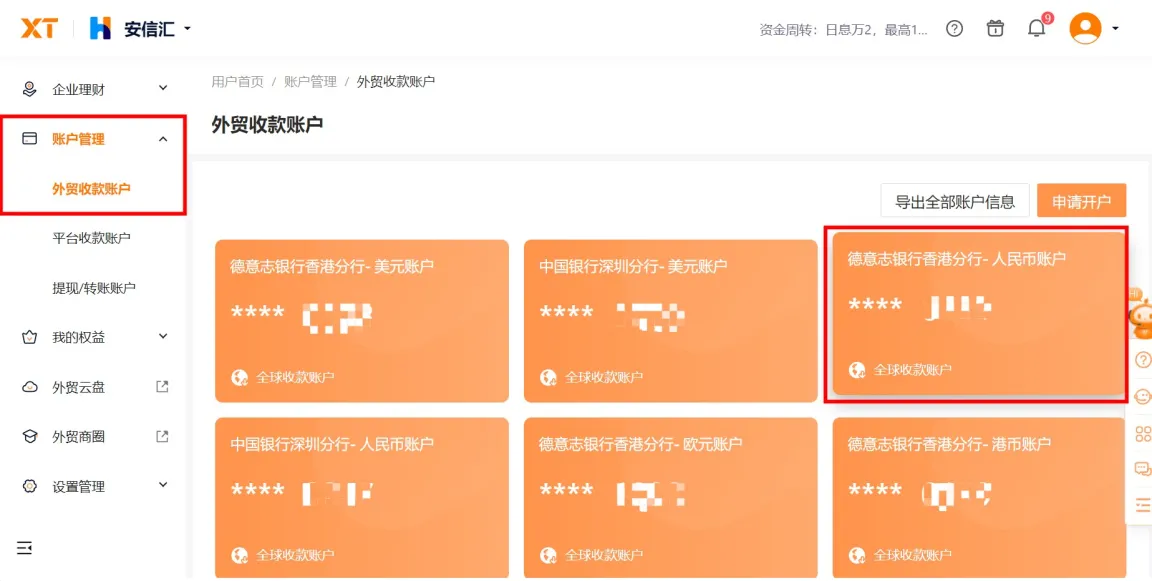The height and width of the screenshot is (581, 1152).
Task: Click the blue 安信汇 H logo
Action: 100,29
